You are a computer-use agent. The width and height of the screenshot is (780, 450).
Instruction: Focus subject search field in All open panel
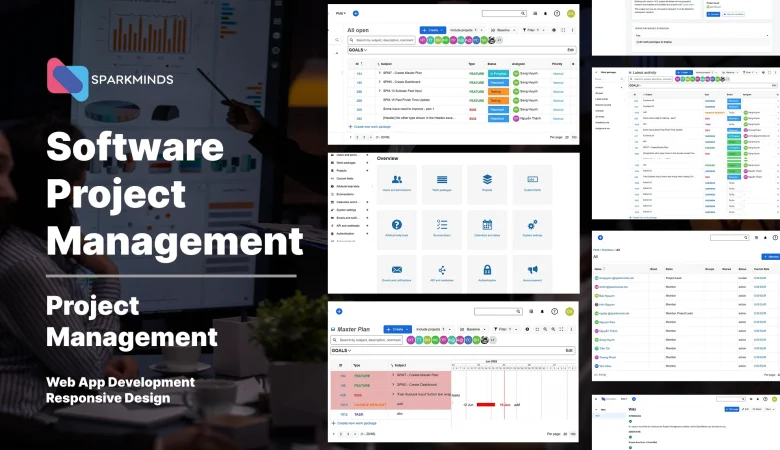pyautogui.click(x=381, y=40)
